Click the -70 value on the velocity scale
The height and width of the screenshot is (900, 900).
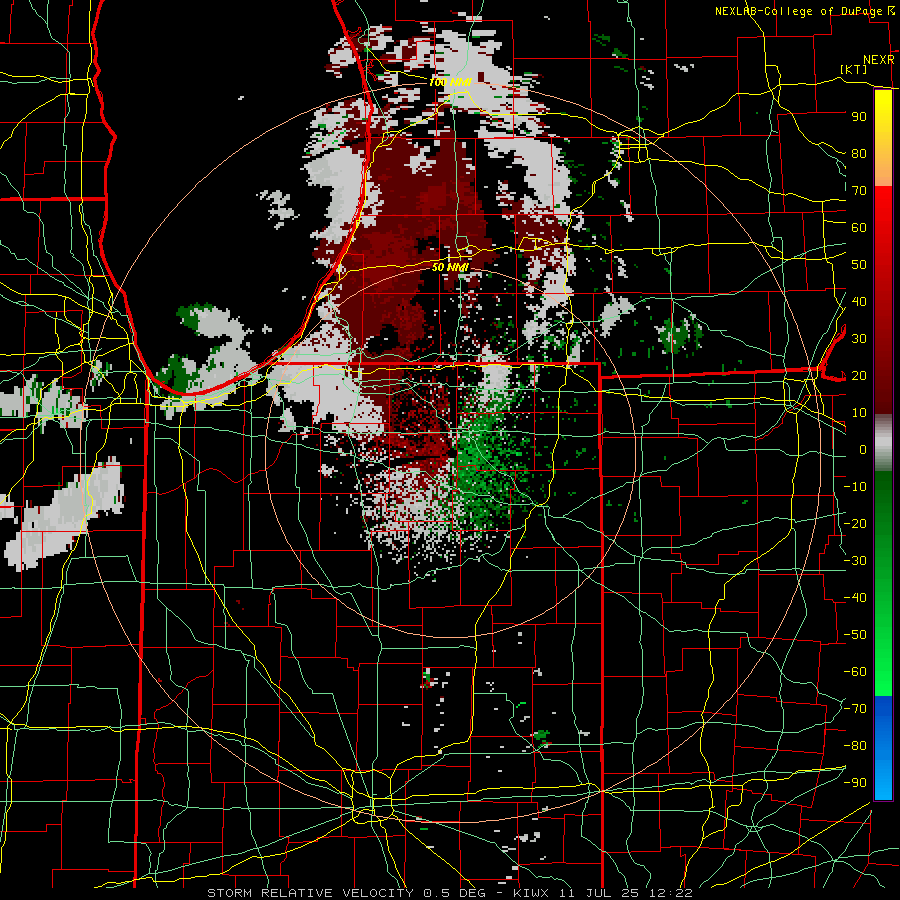point(855,709)
